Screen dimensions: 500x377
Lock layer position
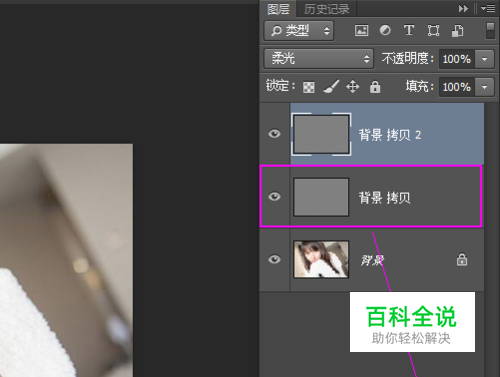click(x=353, y=87)
